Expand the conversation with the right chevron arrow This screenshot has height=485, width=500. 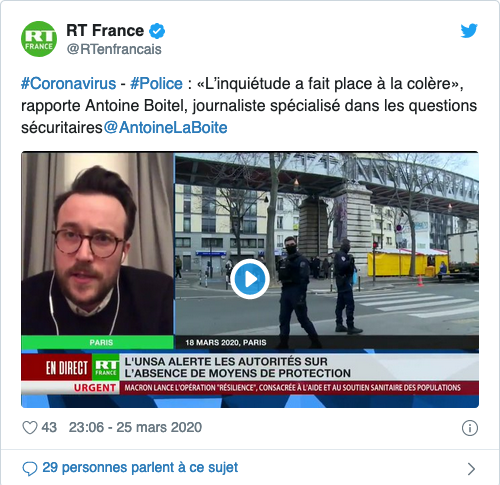point(471,469)
